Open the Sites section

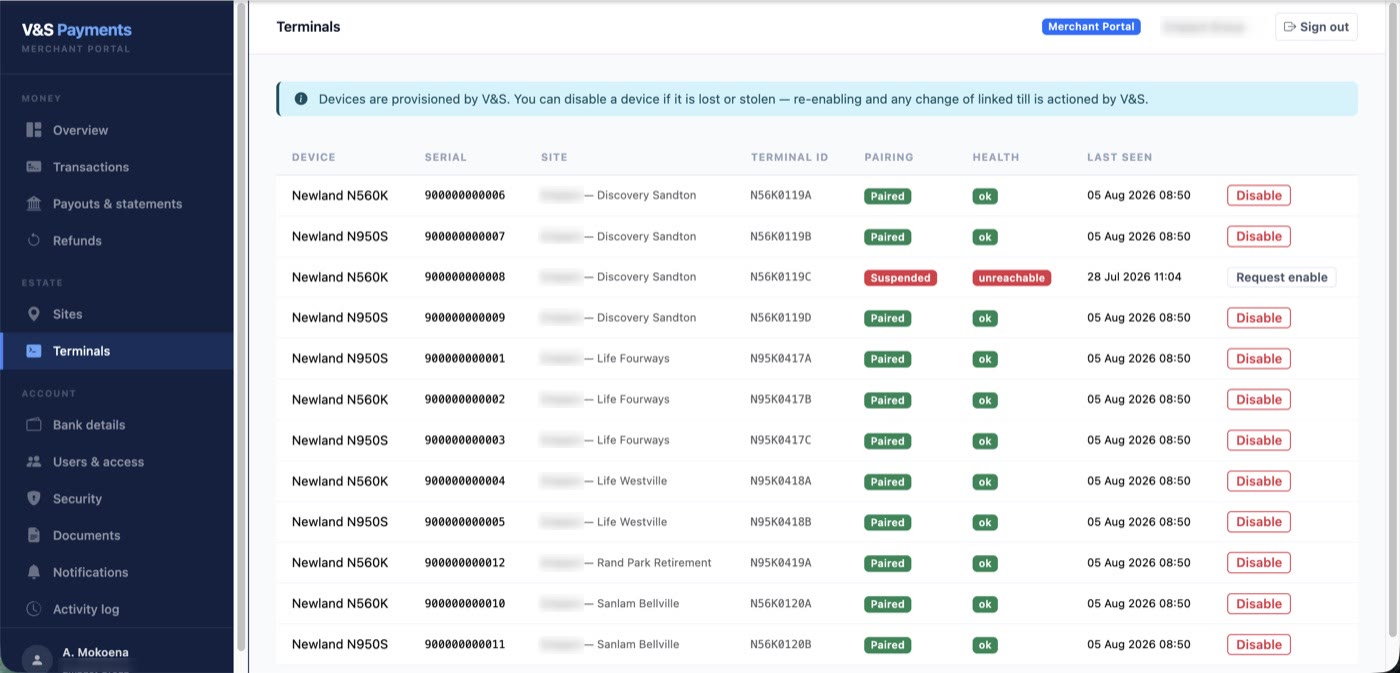(x=117, y=314)
